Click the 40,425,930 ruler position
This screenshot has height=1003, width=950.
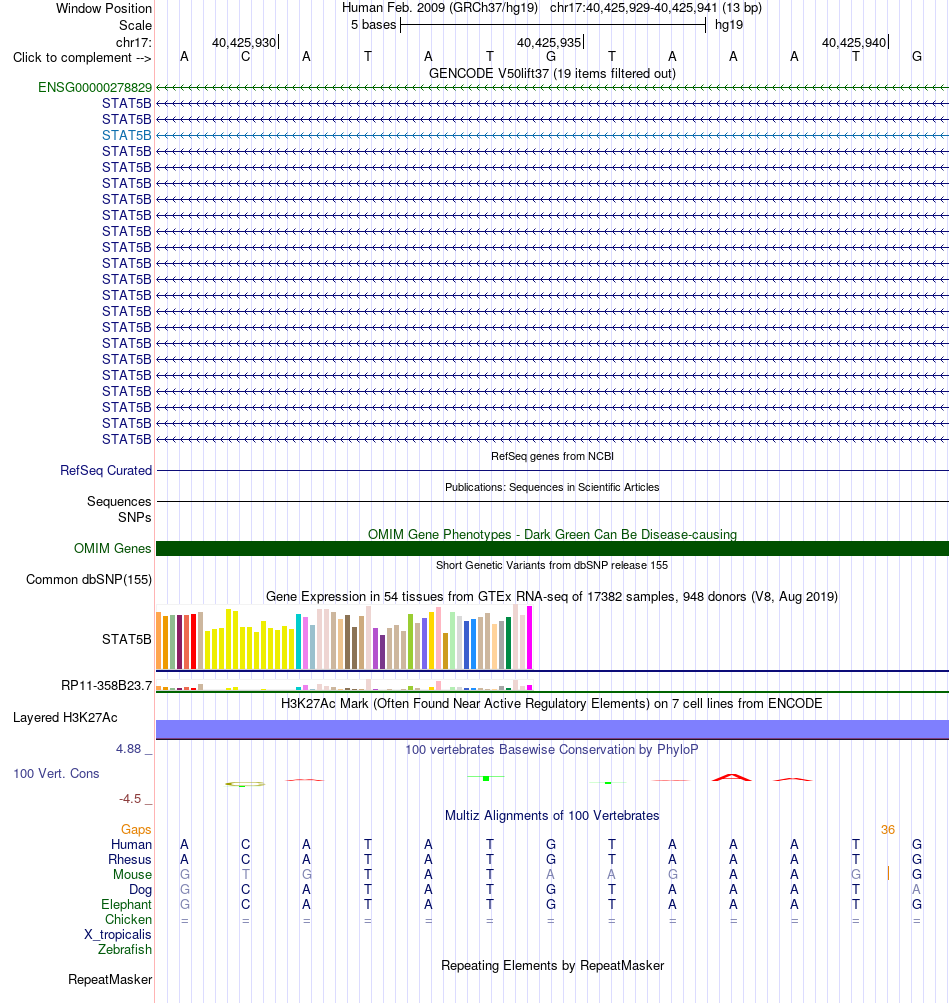(244, 43)
